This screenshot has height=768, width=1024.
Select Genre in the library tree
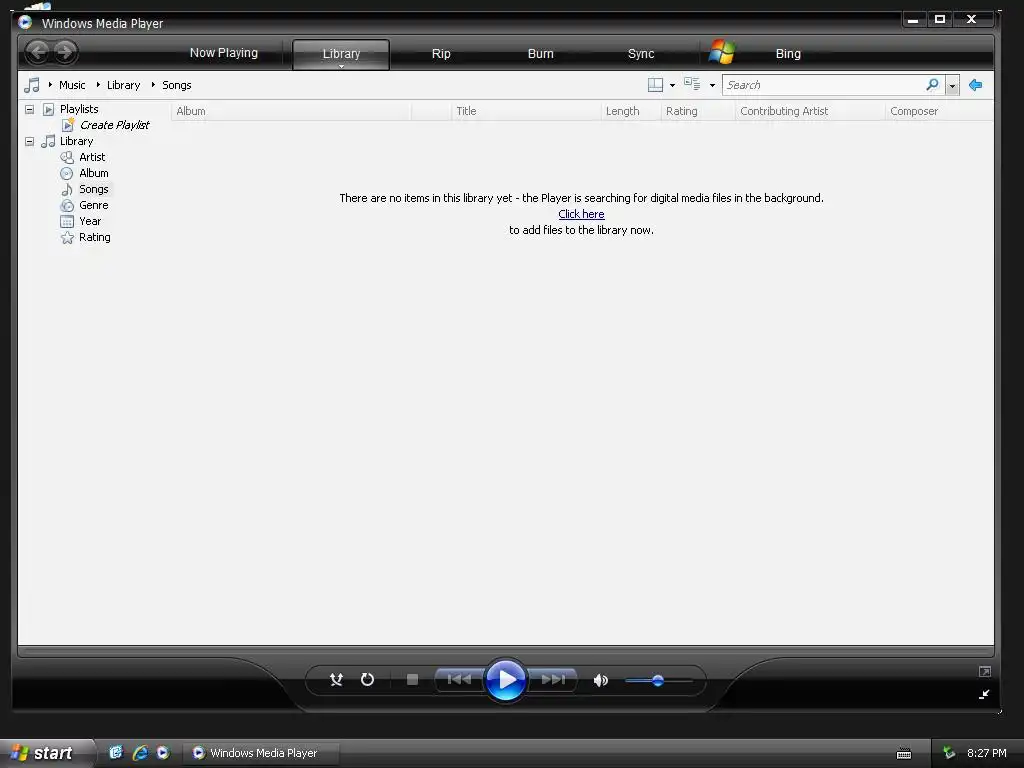click(93, 205)
